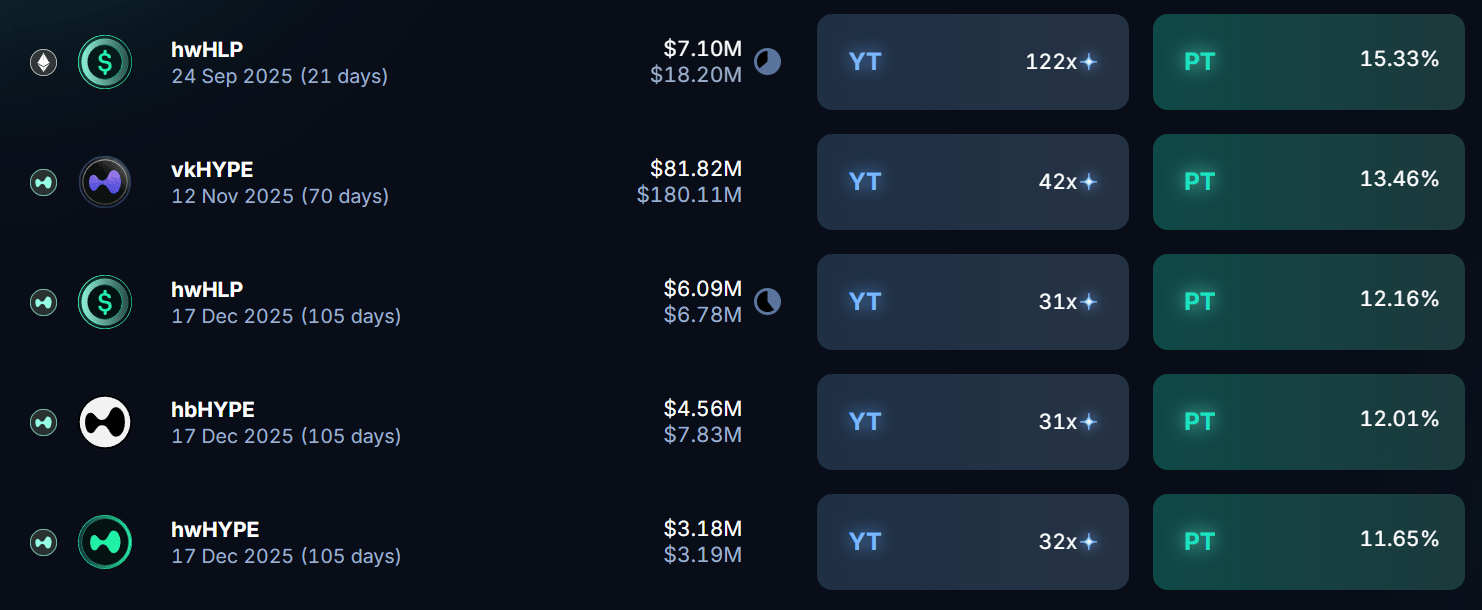1482x610 pixels.
Task: Click the sparkle icon beside 122x
Action: coord(1089,62)
